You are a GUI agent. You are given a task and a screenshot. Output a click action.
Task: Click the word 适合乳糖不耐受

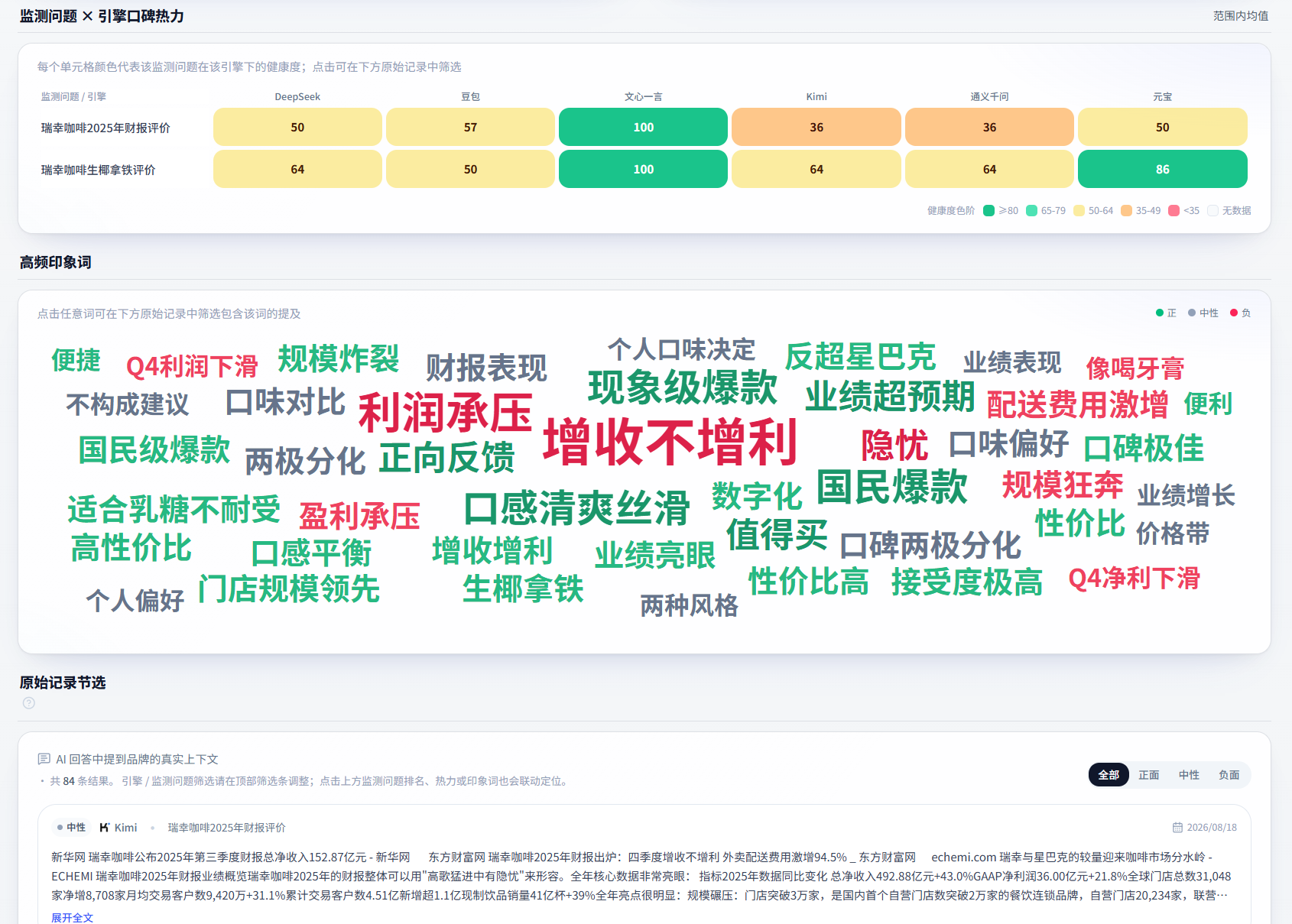point(174,510)
